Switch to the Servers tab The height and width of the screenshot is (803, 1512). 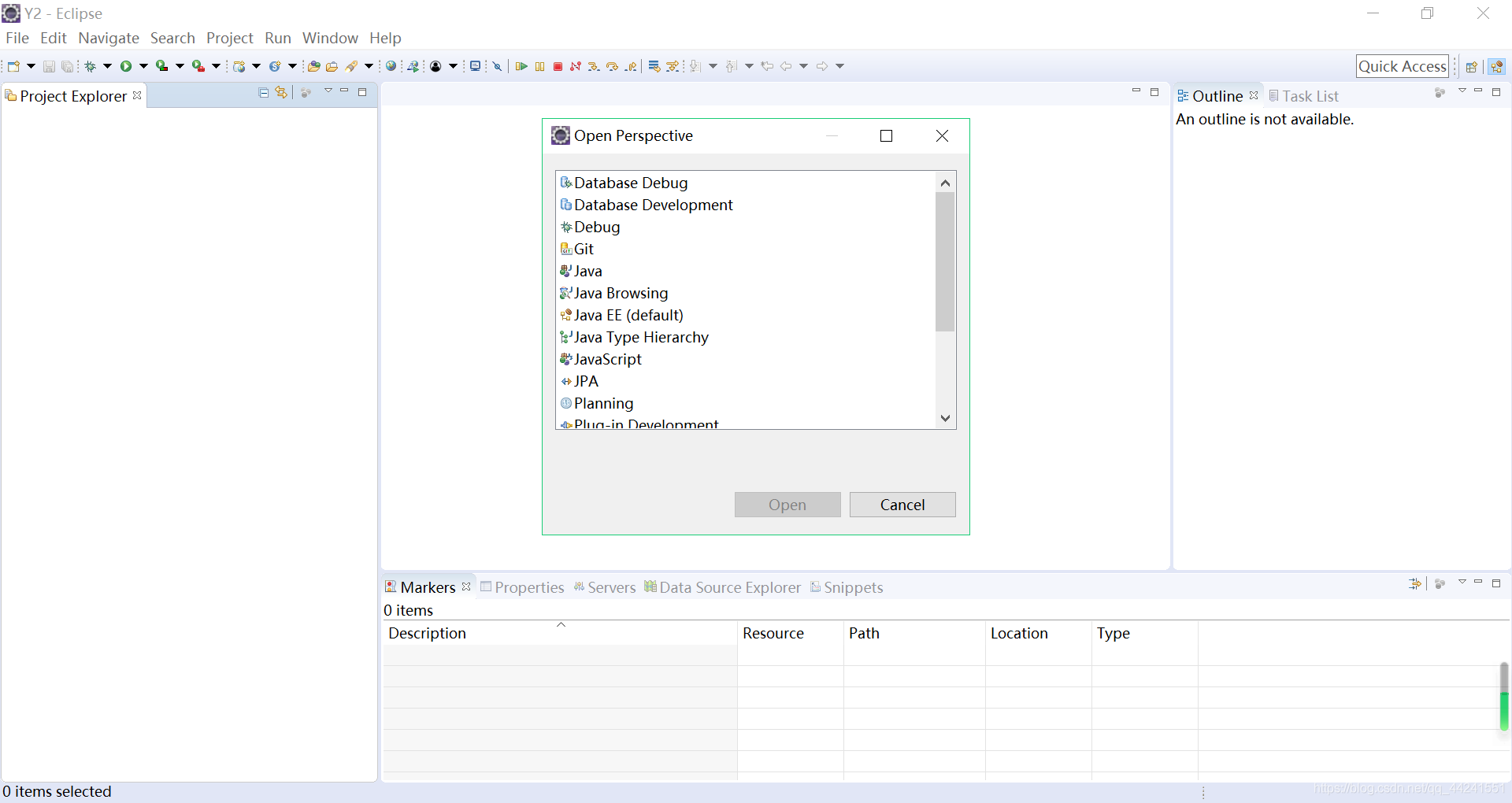[x=604, y=587]
